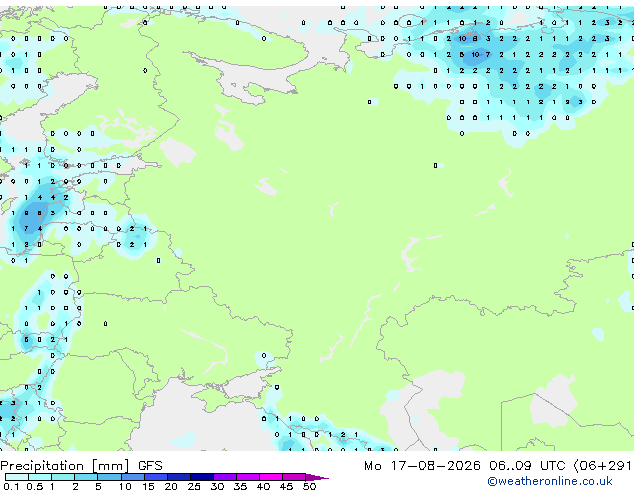Click the "Precipitation [mm]" legend title
Image resolution: width=634 pixels, height=490 pixels.
pyautogui.click(x=65, y=466)
